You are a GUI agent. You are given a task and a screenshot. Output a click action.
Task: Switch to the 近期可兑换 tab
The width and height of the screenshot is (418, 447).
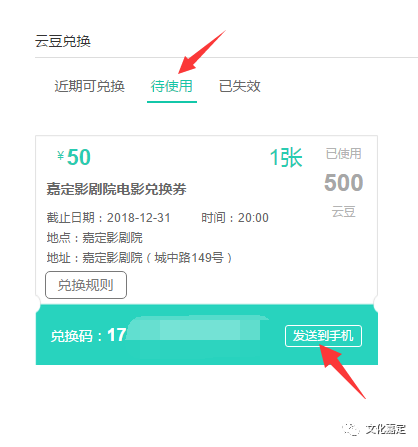pos(89,86)
